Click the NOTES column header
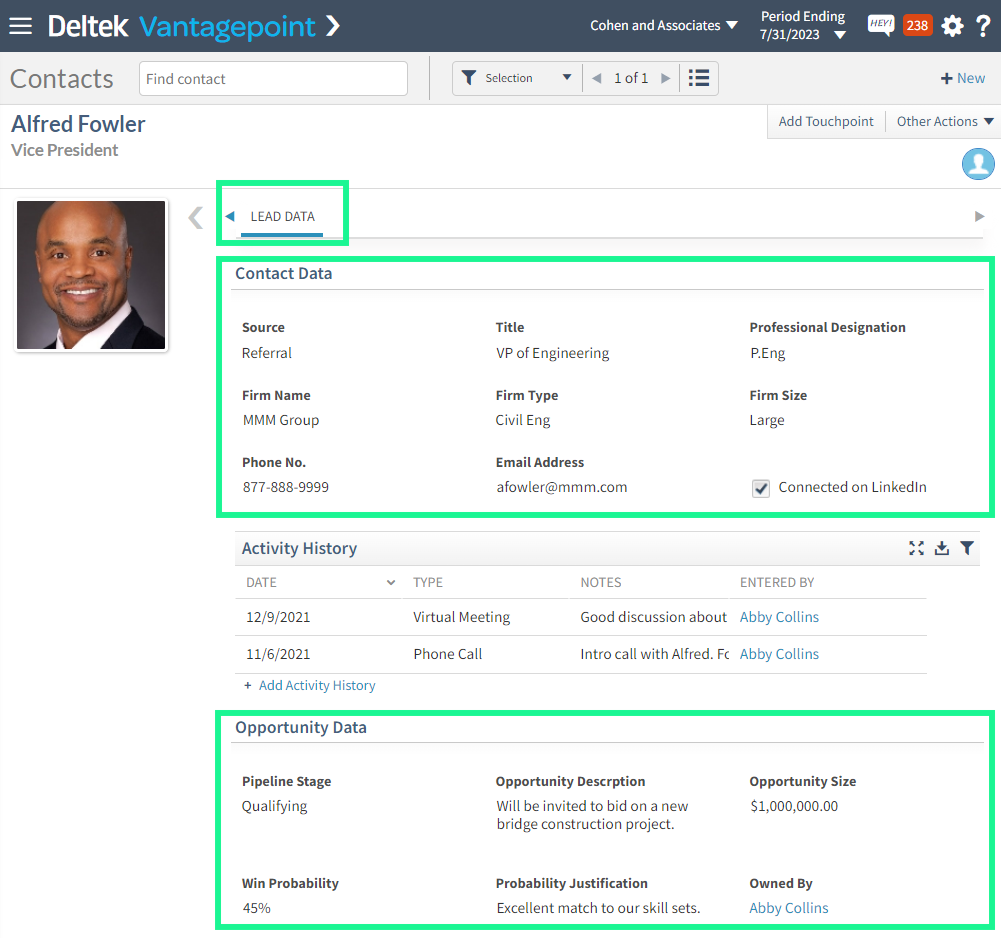This screenshot has width=1001, height=938. (601, 582)
